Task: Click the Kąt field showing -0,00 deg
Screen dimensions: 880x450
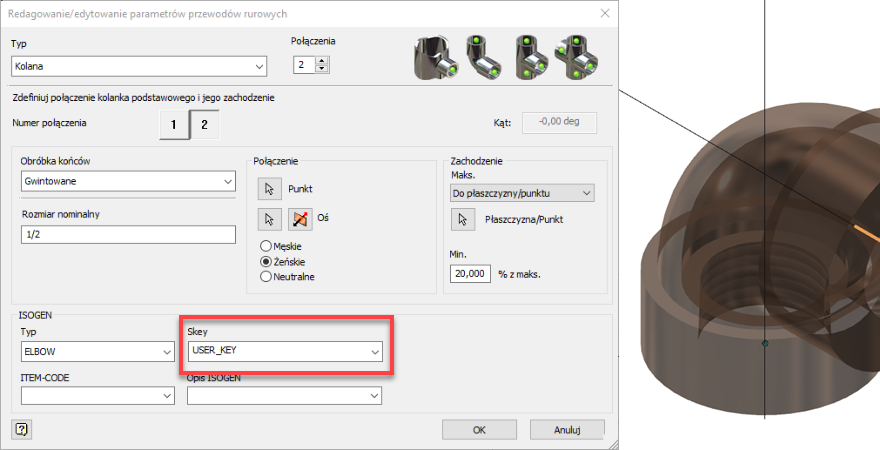Action: [x=560, y=122]
